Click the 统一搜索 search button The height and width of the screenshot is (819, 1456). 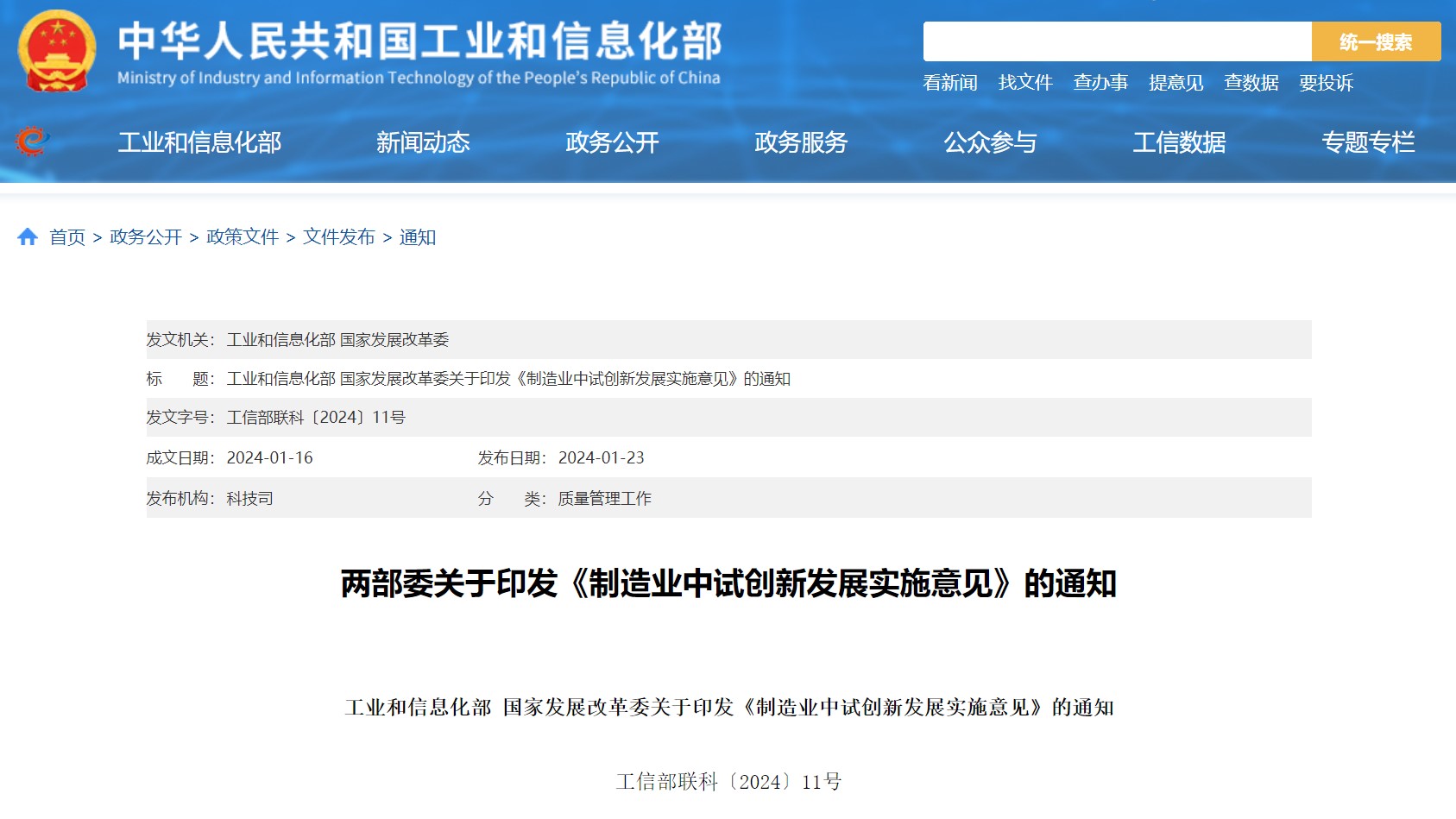[1376, 41]
